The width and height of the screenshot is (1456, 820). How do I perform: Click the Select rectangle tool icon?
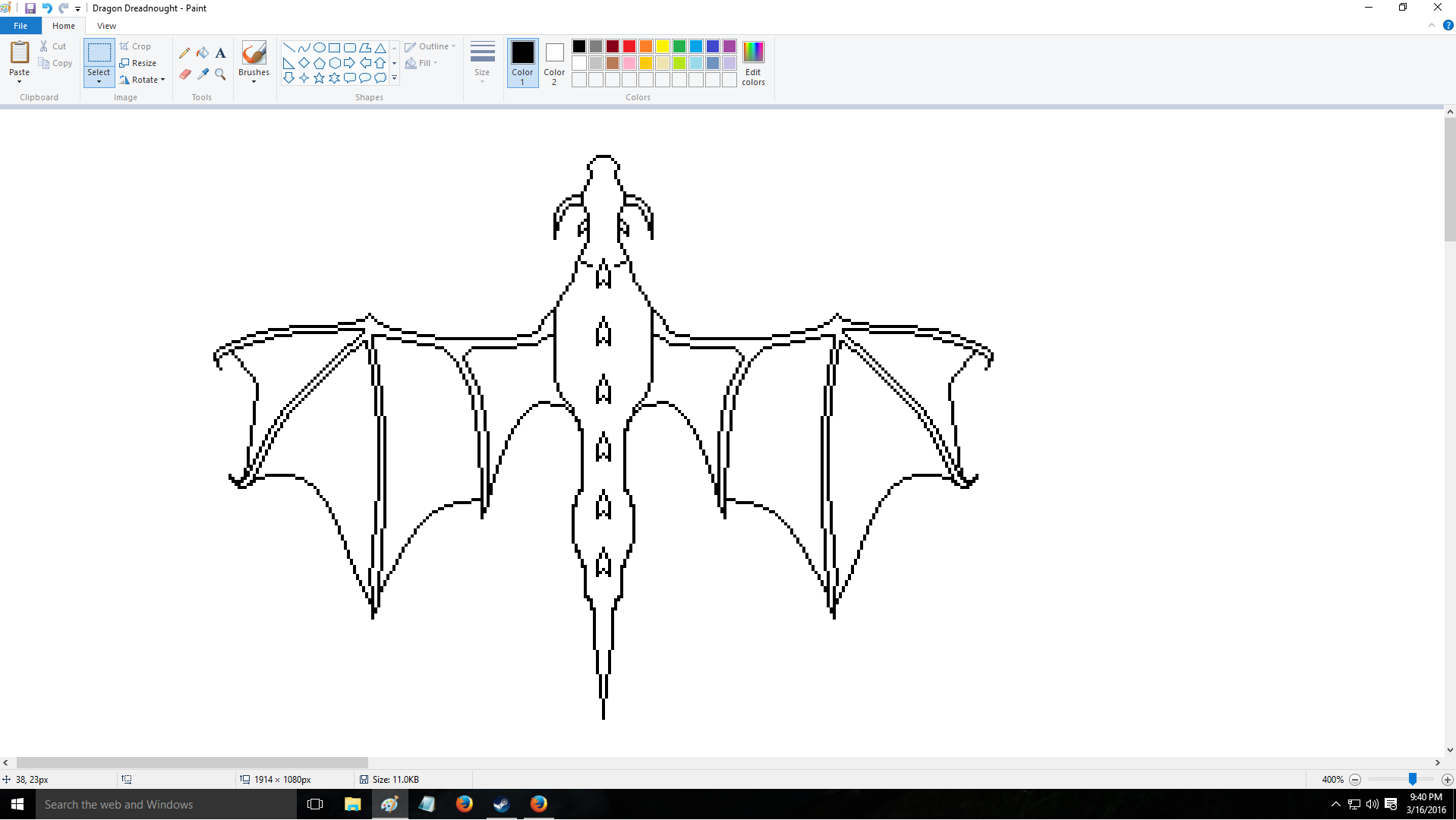coord(99,53)
